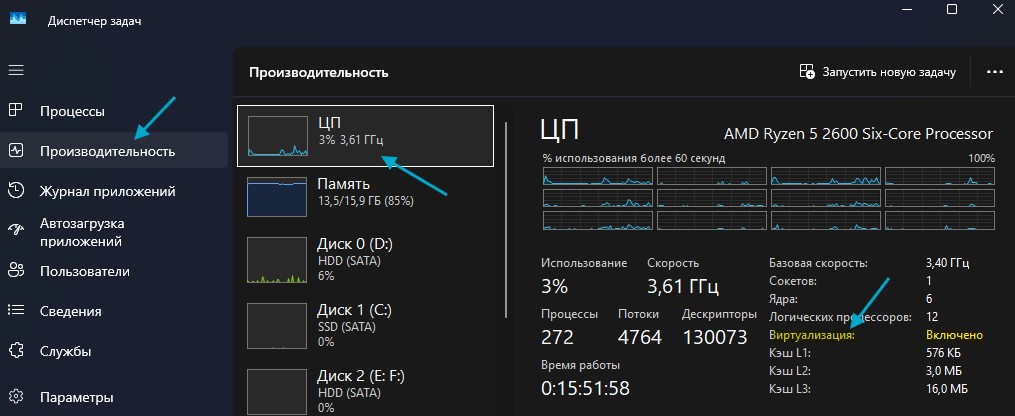Click the Автозагрузка приложений gauge icon
This screenshot has width=1015, height=416.
tap(16, 231)
